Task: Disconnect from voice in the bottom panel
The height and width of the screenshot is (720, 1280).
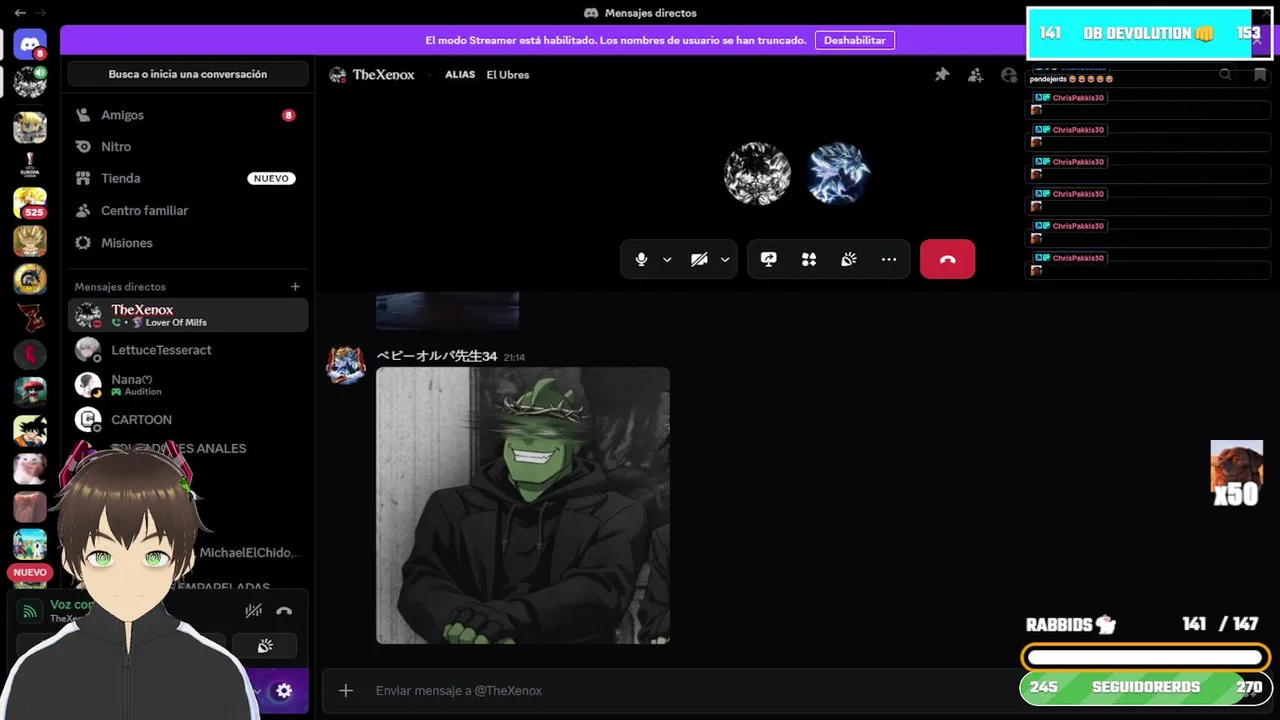Action: coord(284,611)
